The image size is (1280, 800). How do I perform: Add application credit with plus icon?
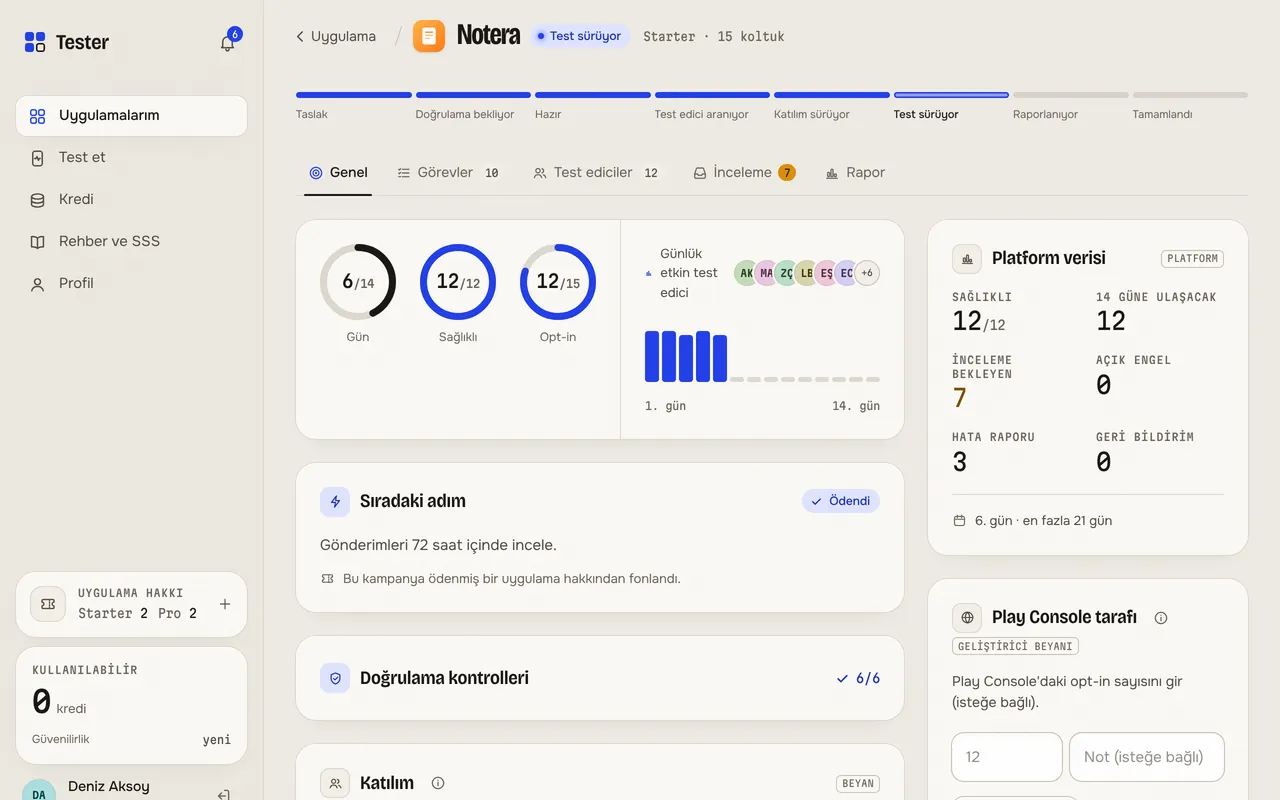pos(225,604)
